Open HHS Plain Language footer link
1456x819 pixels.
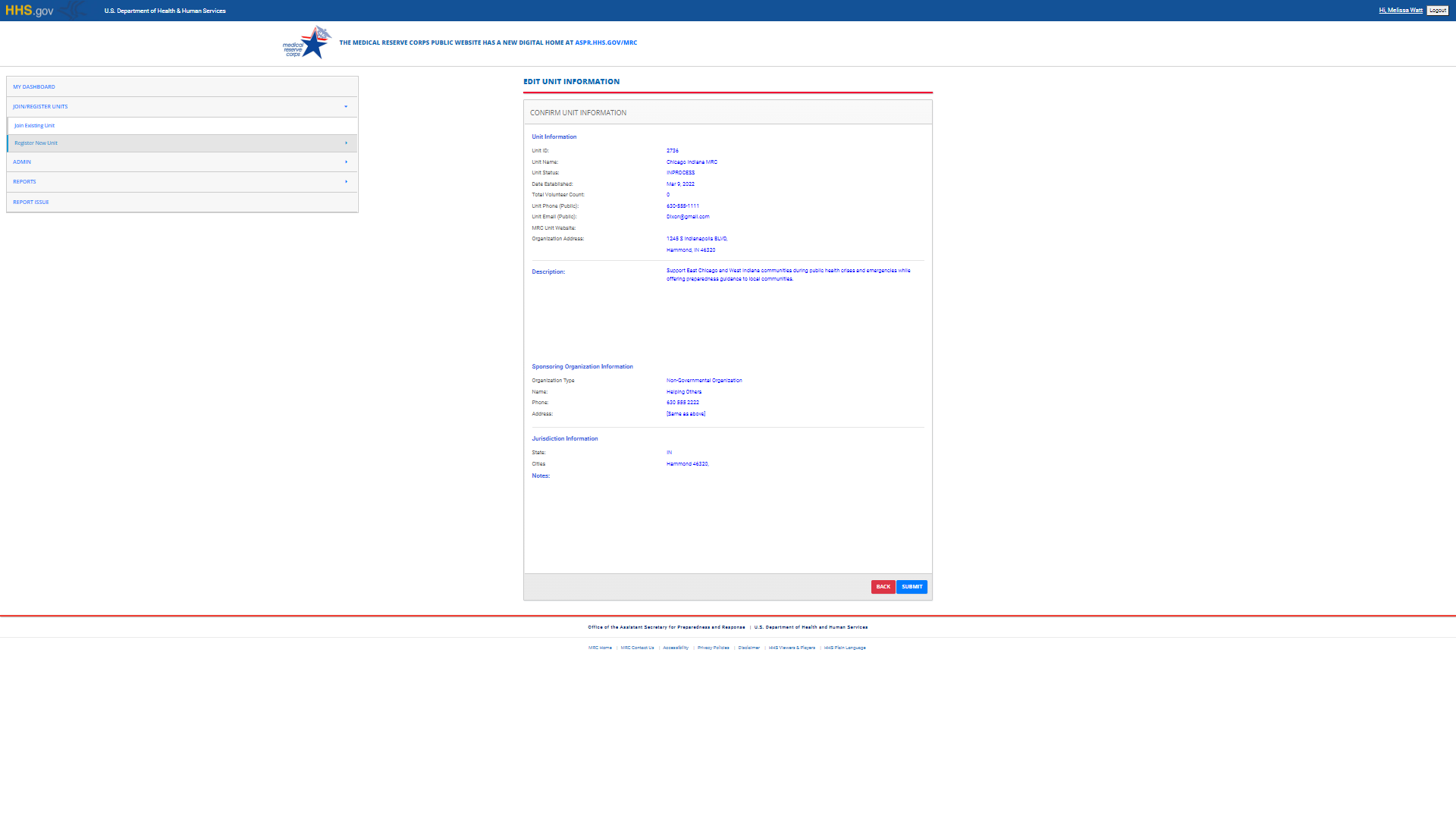pos(845,648)
